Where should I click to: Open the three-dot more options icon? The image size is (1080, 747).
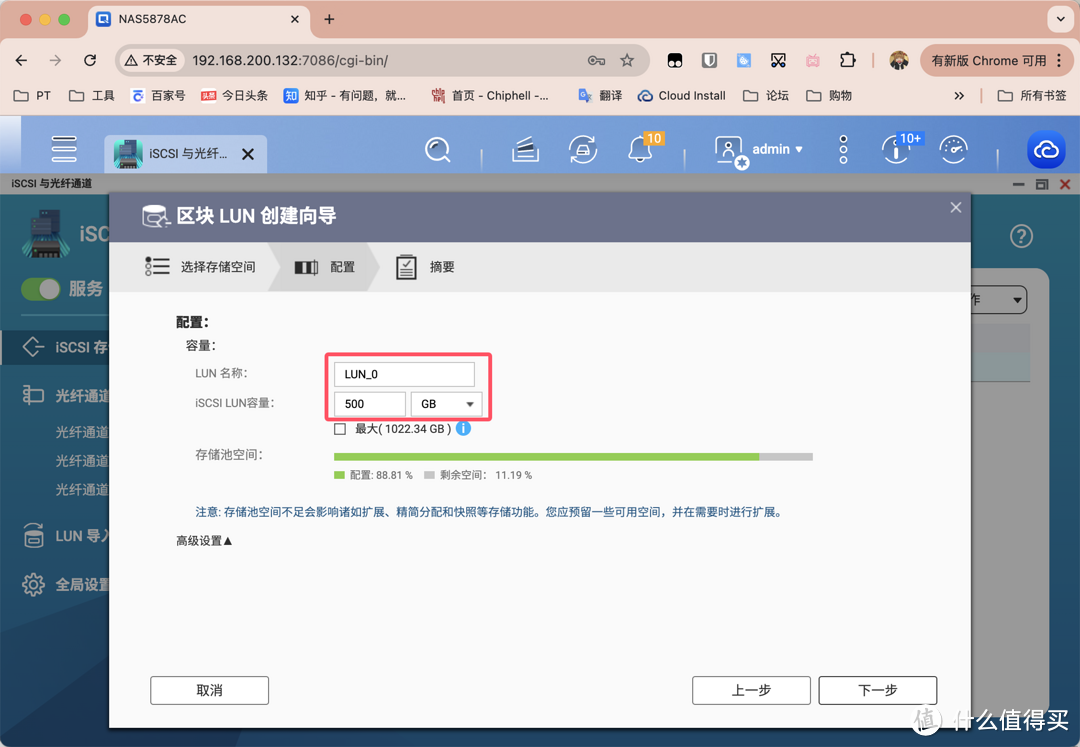point(843,149)
